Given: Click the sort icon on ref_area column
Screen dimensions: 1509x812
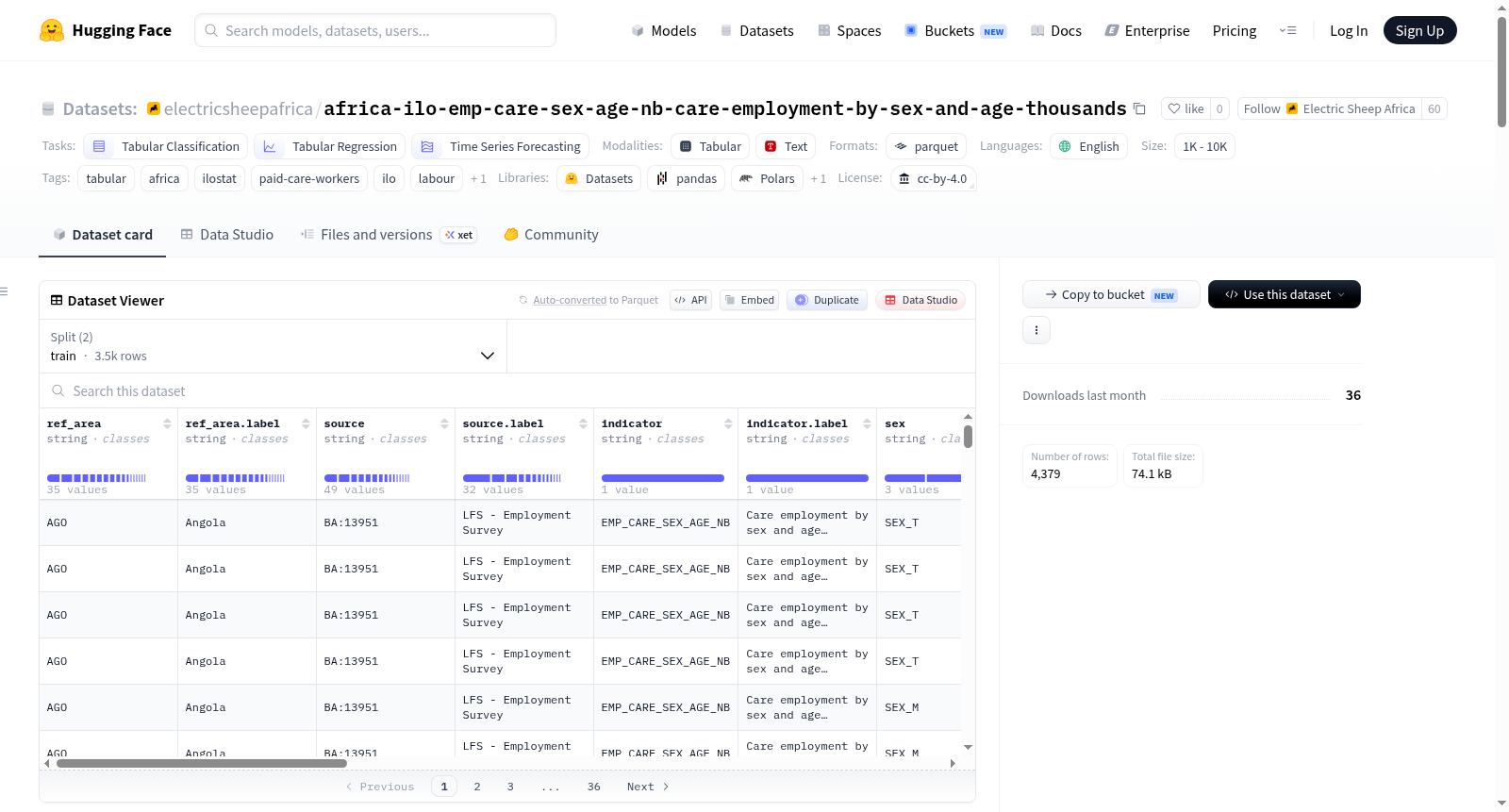Looking at the screenshot, I should coord(167,423).
